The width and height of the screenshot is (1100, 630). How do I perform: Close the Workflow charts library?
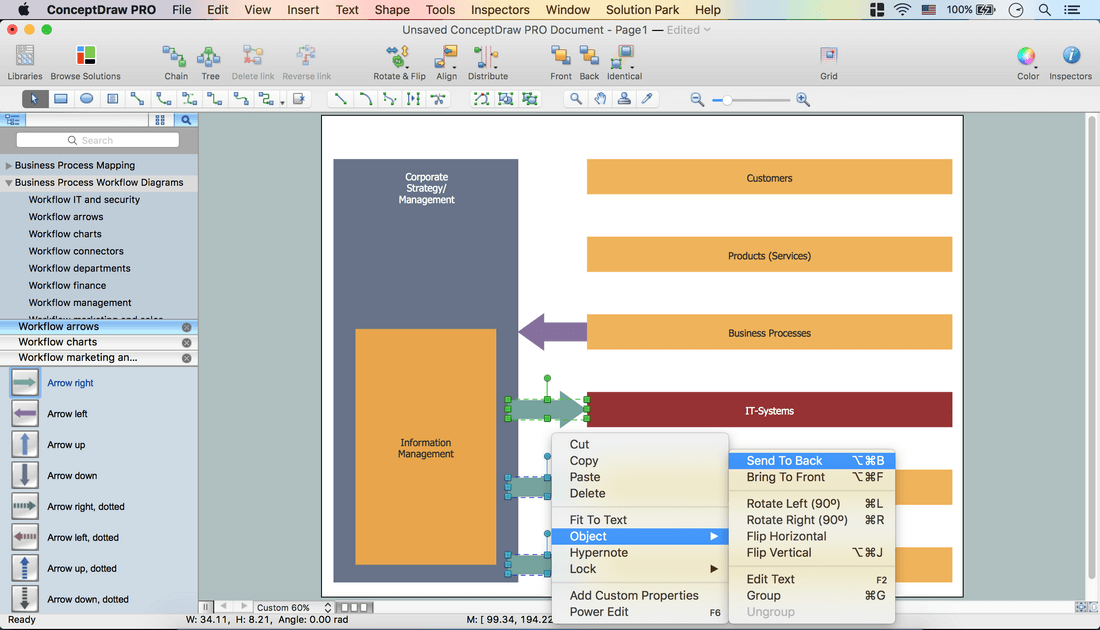[186, 343]
